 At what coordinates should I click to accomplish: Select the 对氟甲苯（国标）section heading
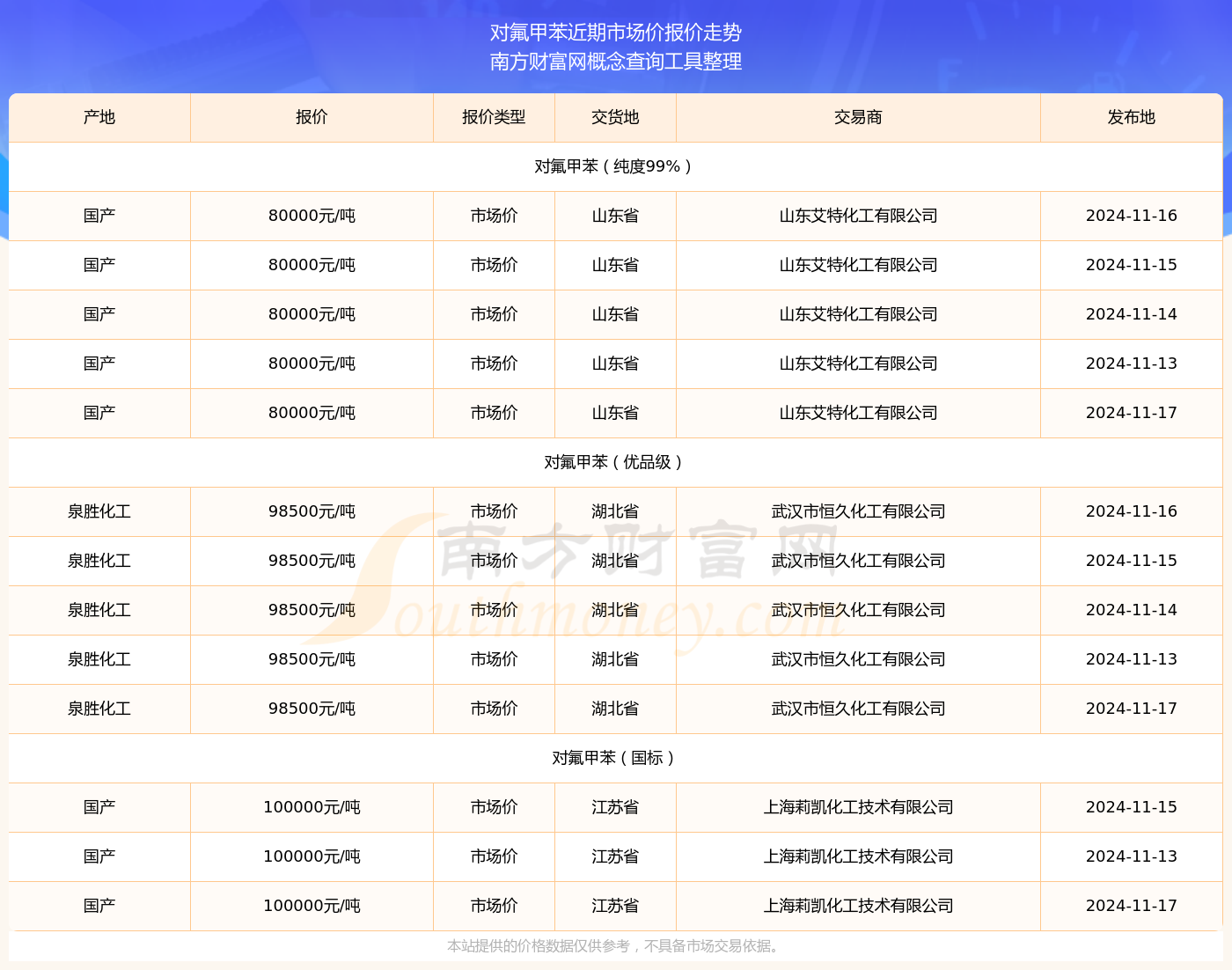click(613, 758)
